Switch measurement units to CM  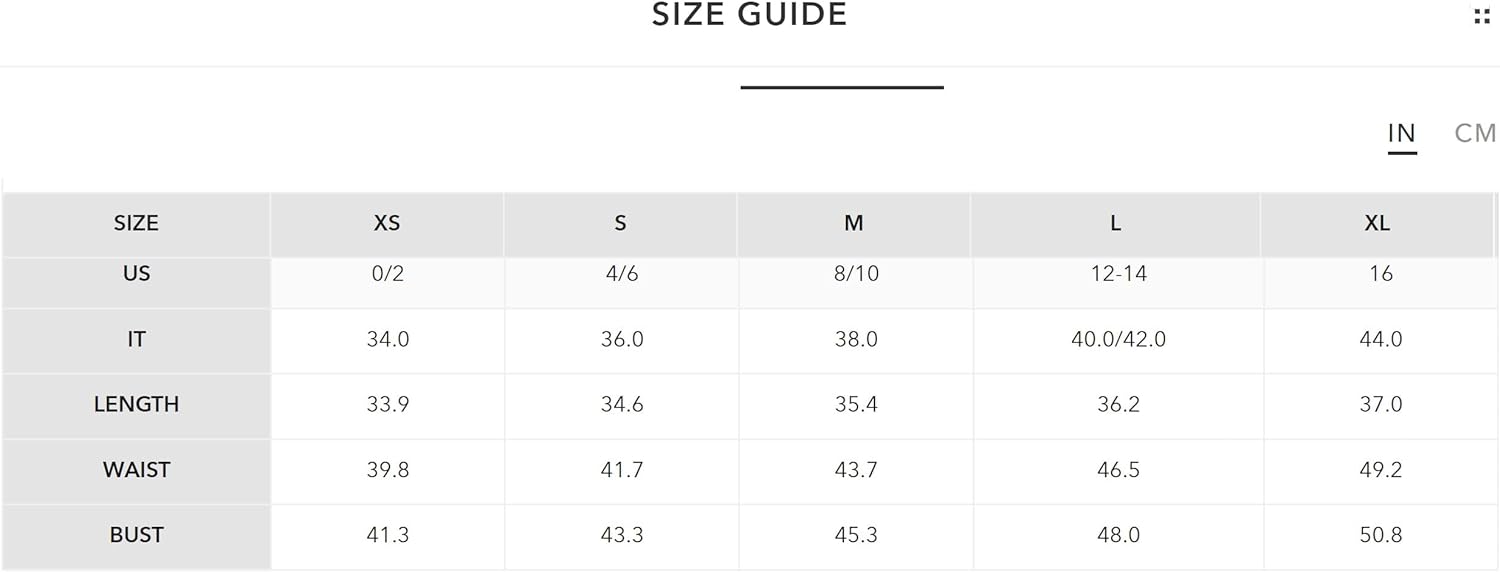(x=1475, y=133)
